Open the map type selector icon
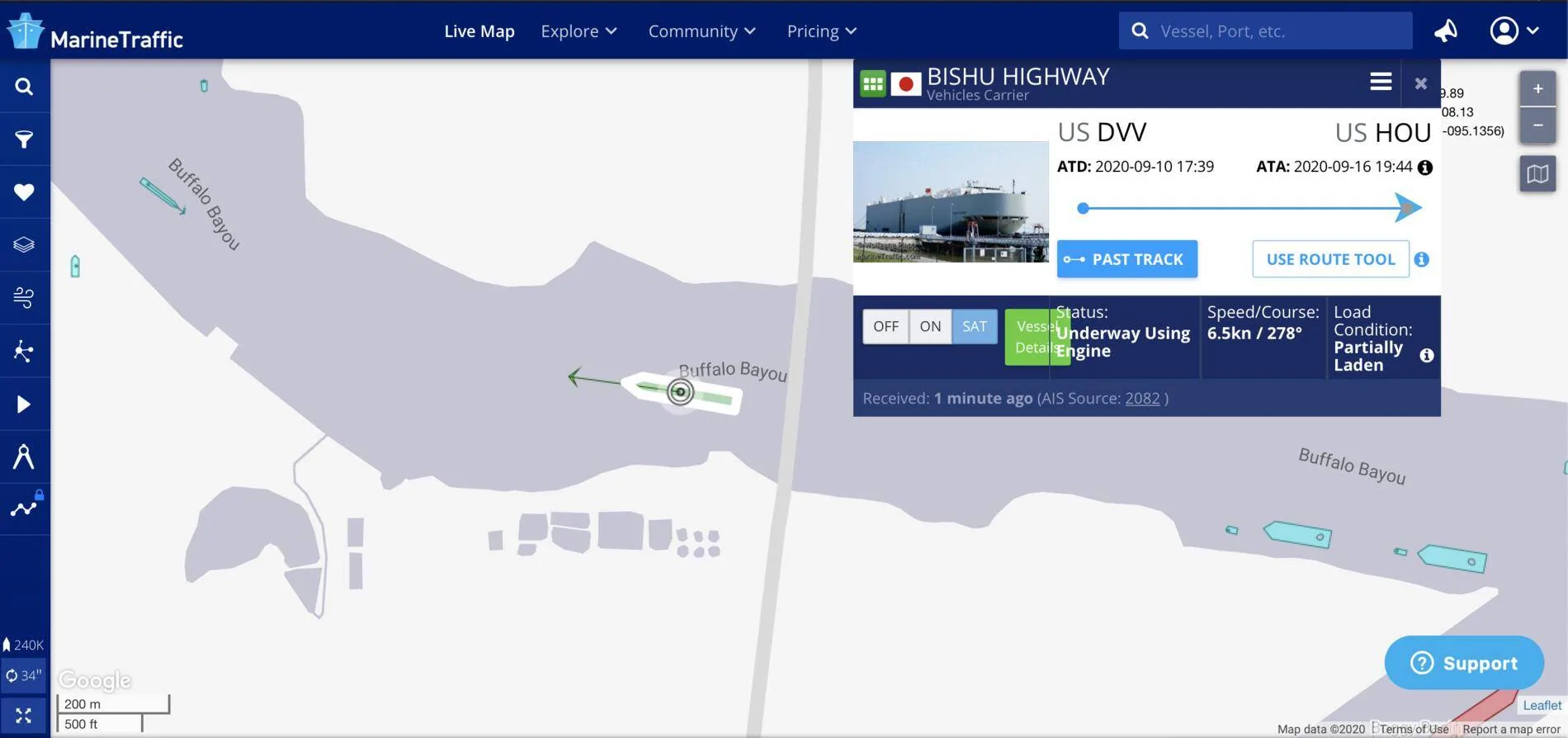The height and width of the screenshot is (738, 1568). click(1537, 174)
